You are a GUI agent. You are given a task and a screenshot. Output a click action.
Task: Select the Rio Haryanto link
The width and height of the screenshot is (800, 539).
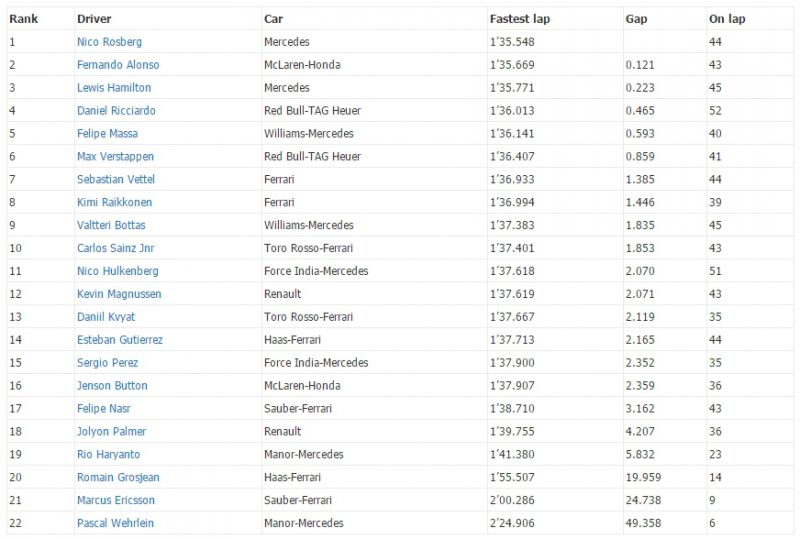point(108,454)
